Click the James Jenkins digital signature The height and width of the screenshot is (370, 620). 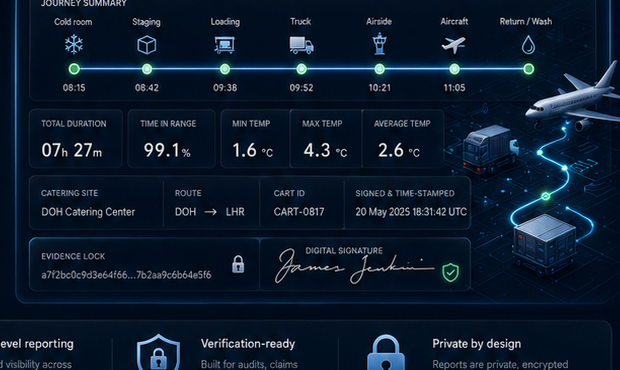pos(354,267)
